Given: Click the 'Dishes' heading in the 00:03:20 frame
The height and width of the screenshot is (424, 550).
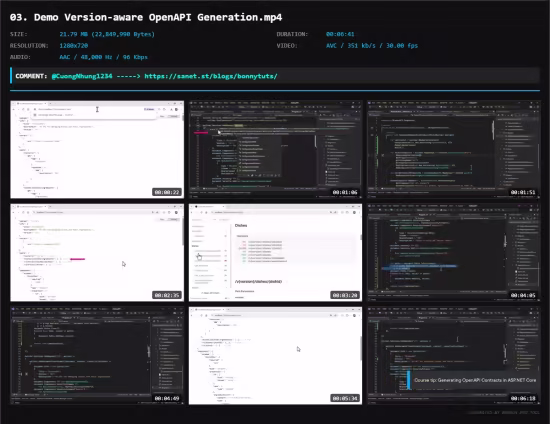Looking at the screenshot, I should point(241,226).
